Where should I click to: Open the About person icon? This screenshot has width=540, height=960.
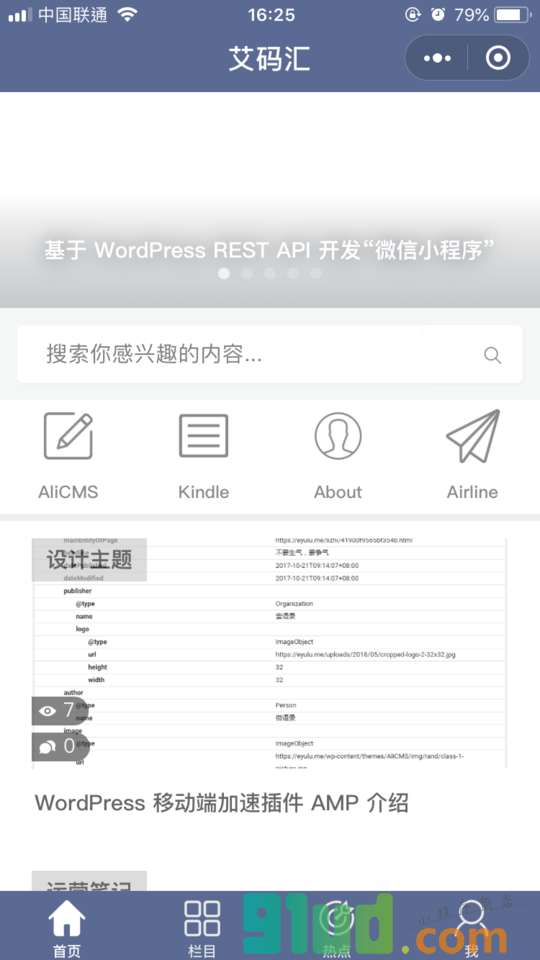point(338,436)
